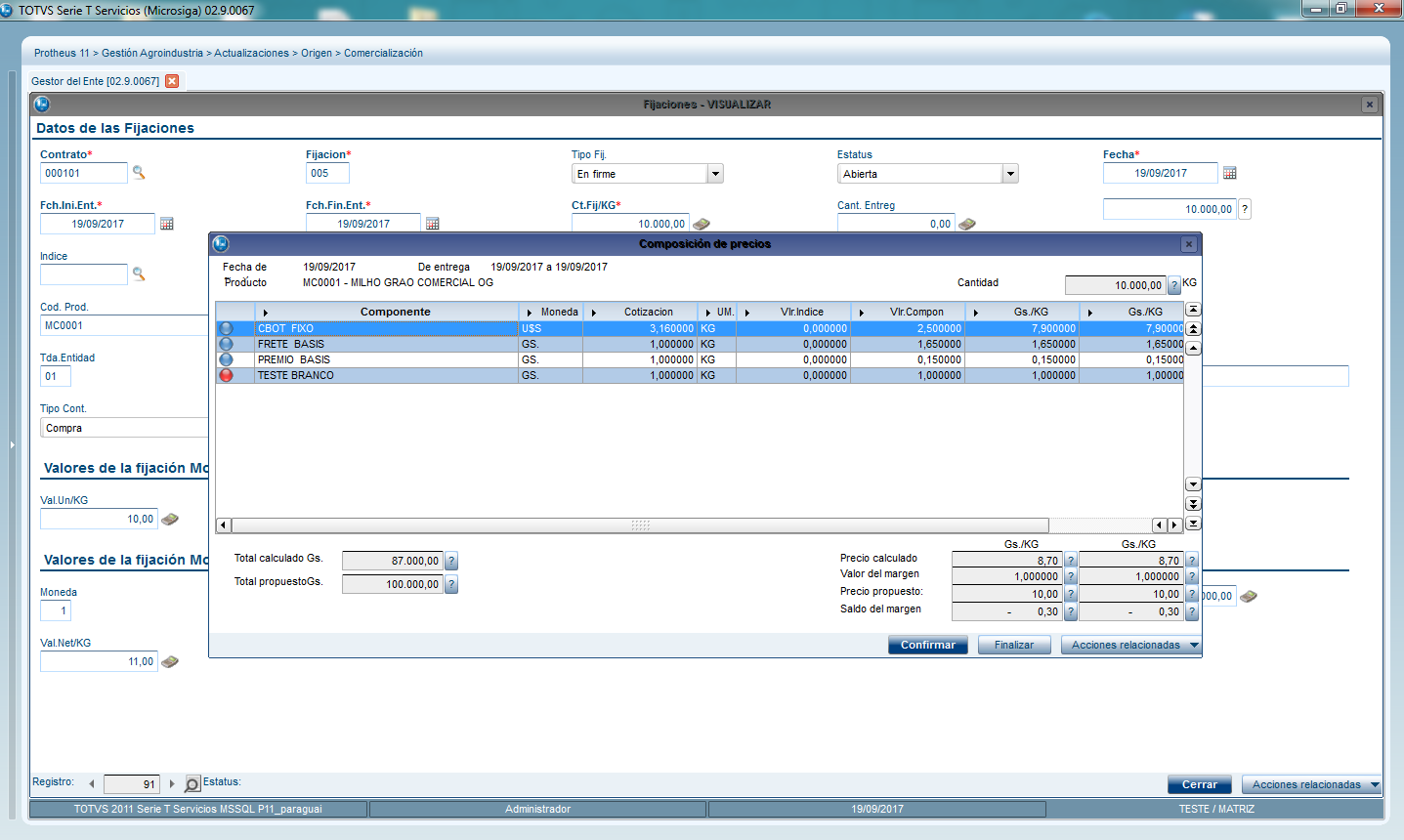Open the Fch.Fin.Ent. calendar picker
The image size is (1404, 840).
(x=433, y=224)
